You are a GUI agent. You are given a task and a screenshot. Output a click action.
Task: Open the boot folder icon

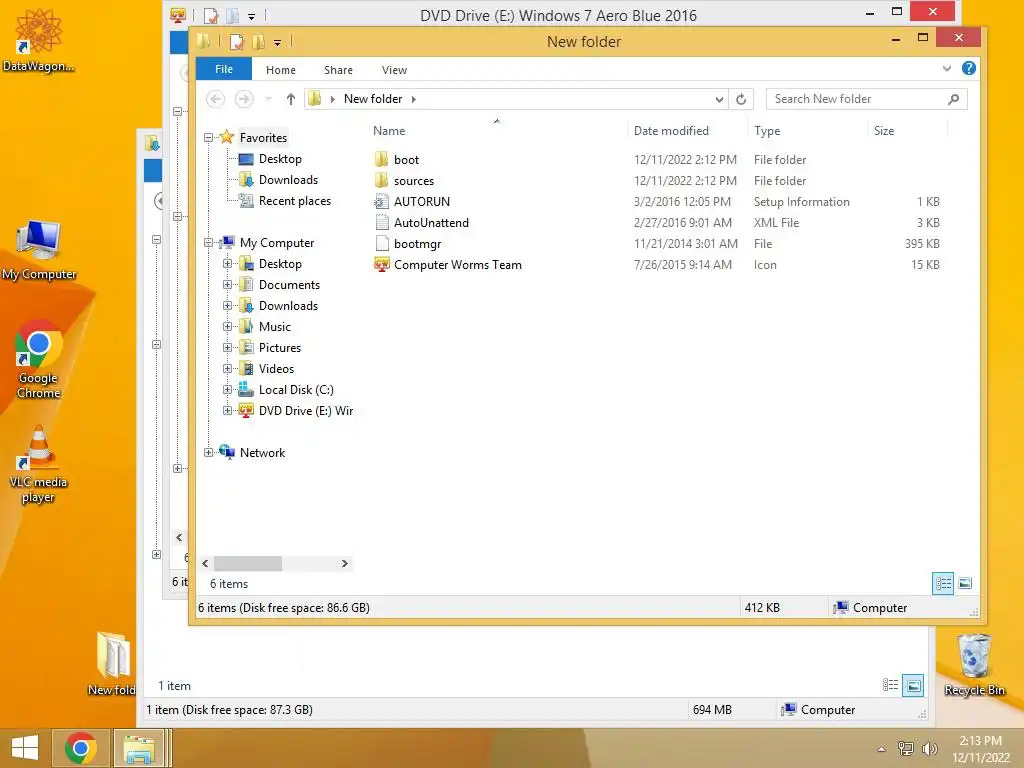tap(382, 159)
